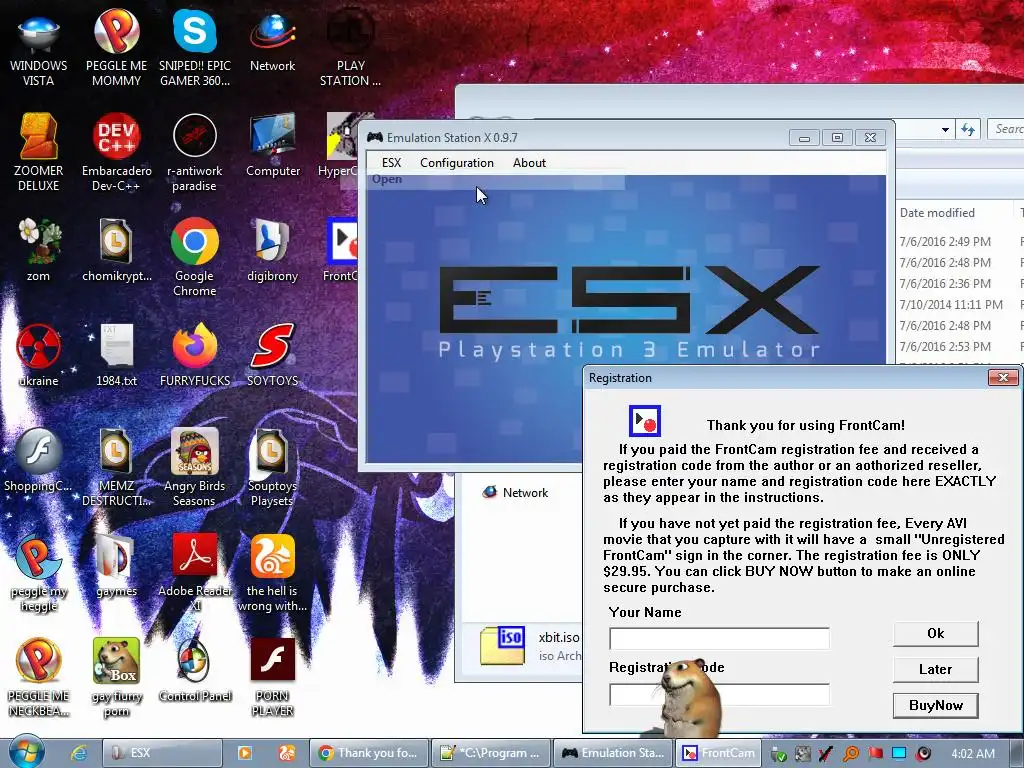Sort by Date modified column header
1024x768 pixels.
(936, 213)
